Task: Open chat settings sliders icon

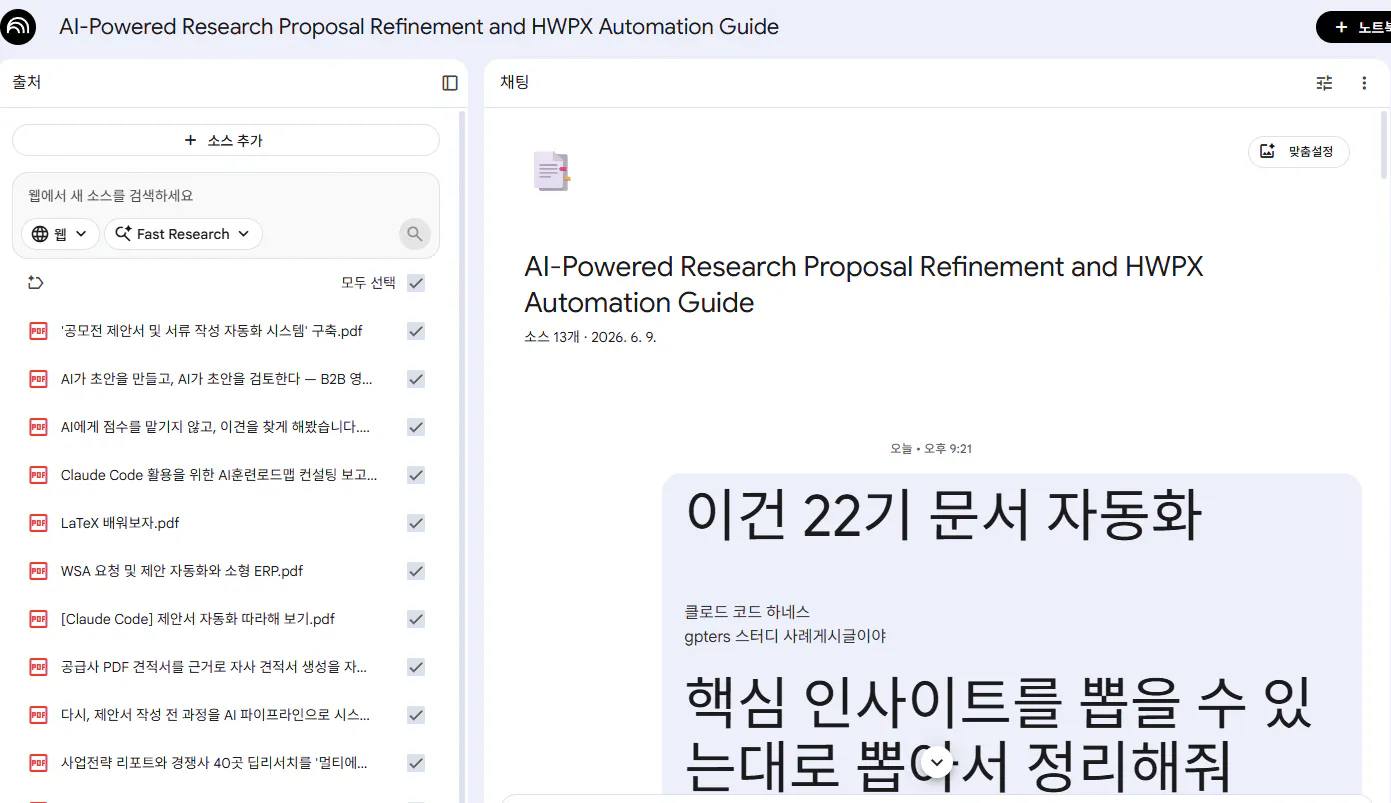Action: click(1324, 83)
